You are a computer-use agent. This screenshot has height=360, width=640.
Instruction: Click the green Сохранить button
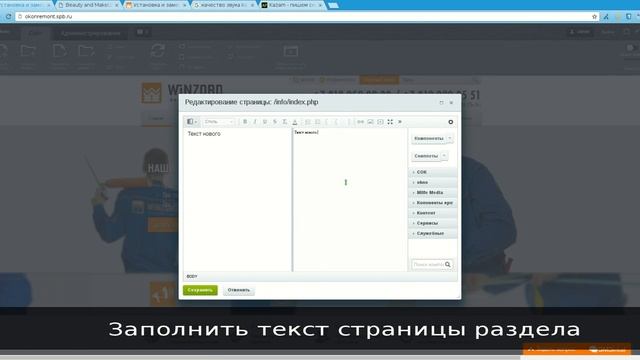point(200,290)
